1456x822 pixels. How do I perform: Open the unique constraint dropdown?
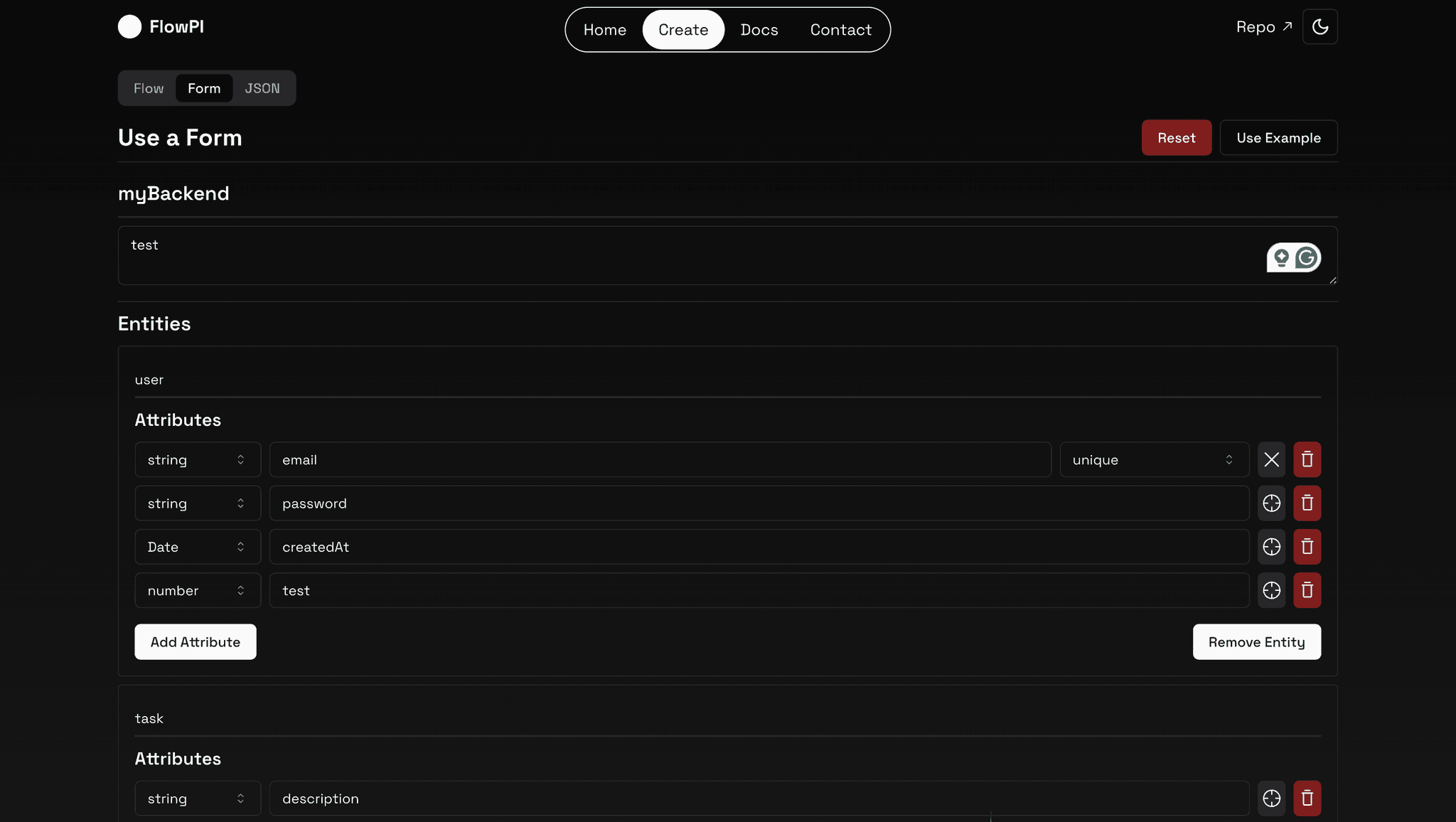[1154, 459]
